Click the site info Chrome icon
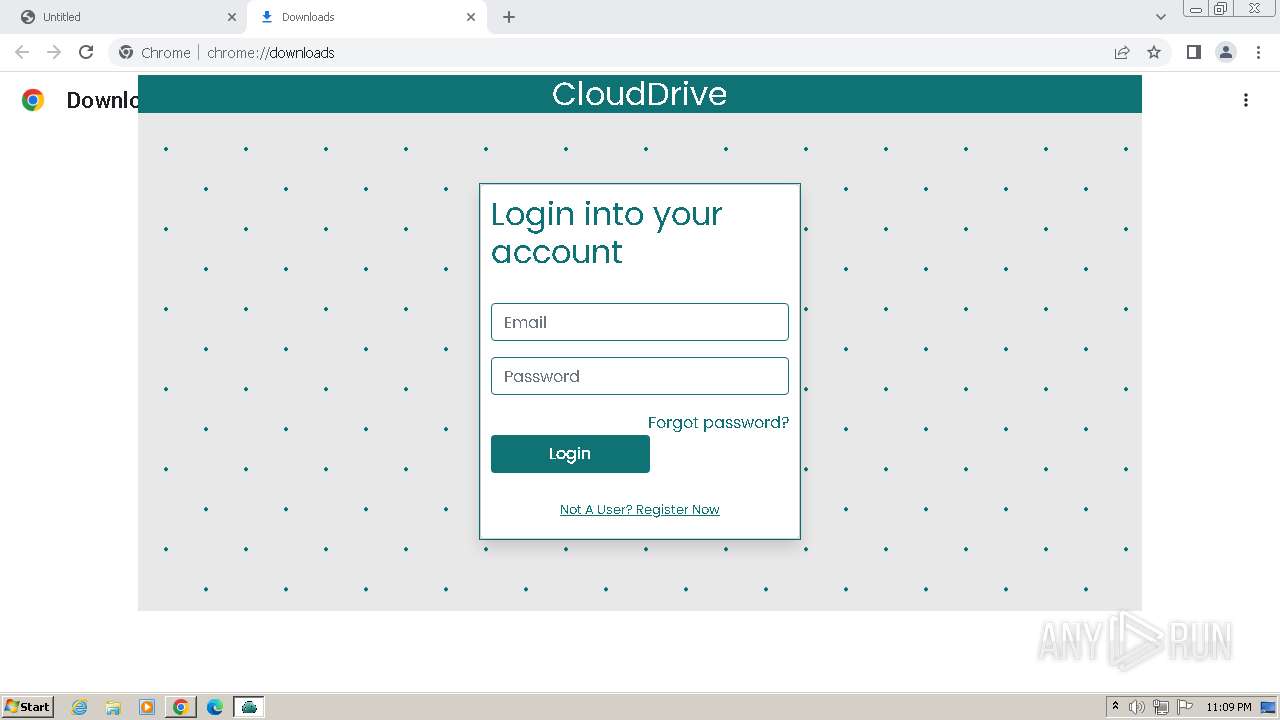Image resolution: width=1280 pixels, height=720 pixels. point(126,52)
